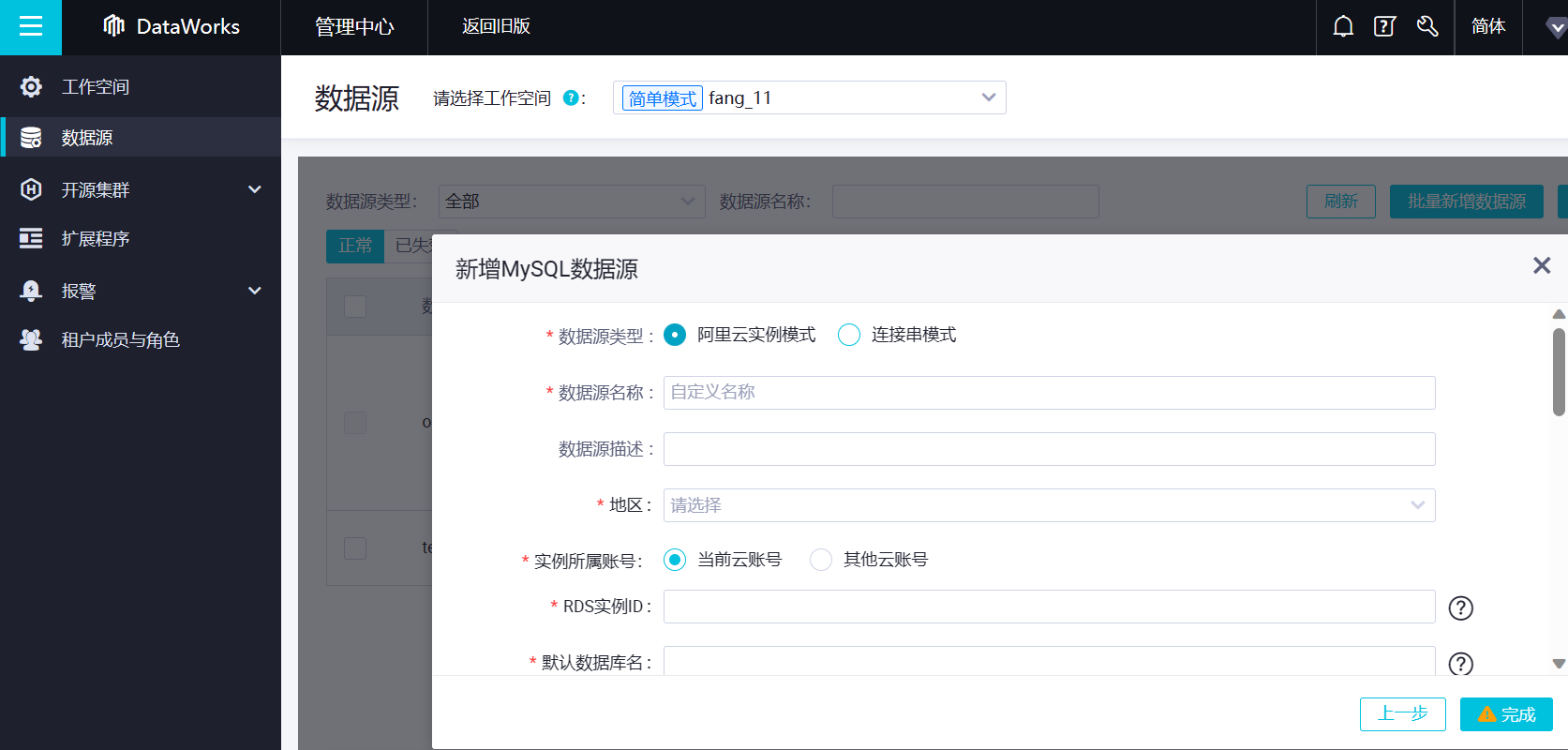Click the help icon next to RDS实例ID
This screenshot has height=750, width=1568.
[1460, 607]
